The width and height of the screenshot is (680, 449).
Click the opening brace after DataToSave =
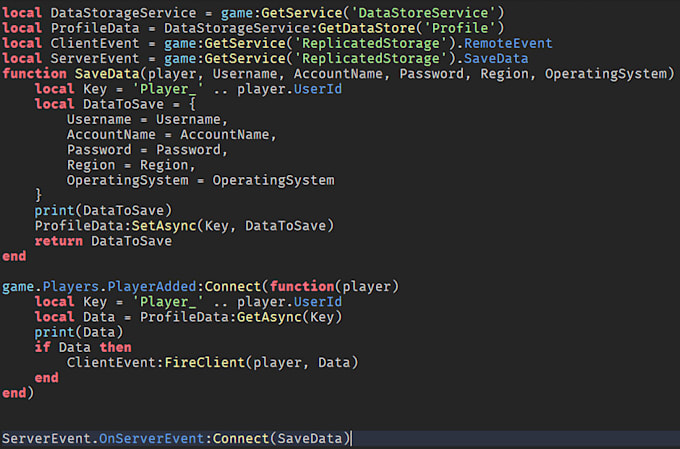193,104
